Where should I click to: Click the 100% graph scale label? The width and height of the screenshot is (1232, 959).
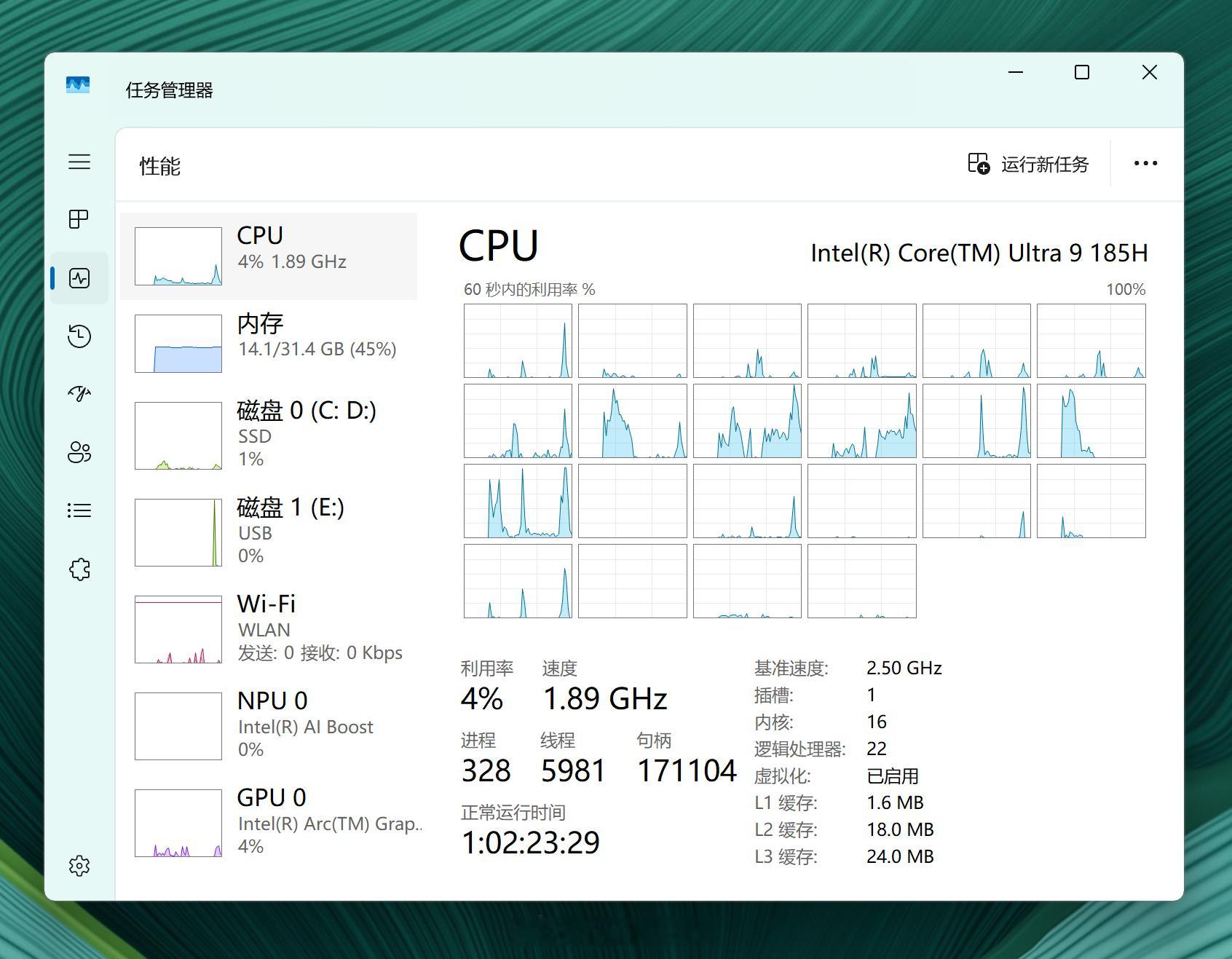pos(1126,289)
